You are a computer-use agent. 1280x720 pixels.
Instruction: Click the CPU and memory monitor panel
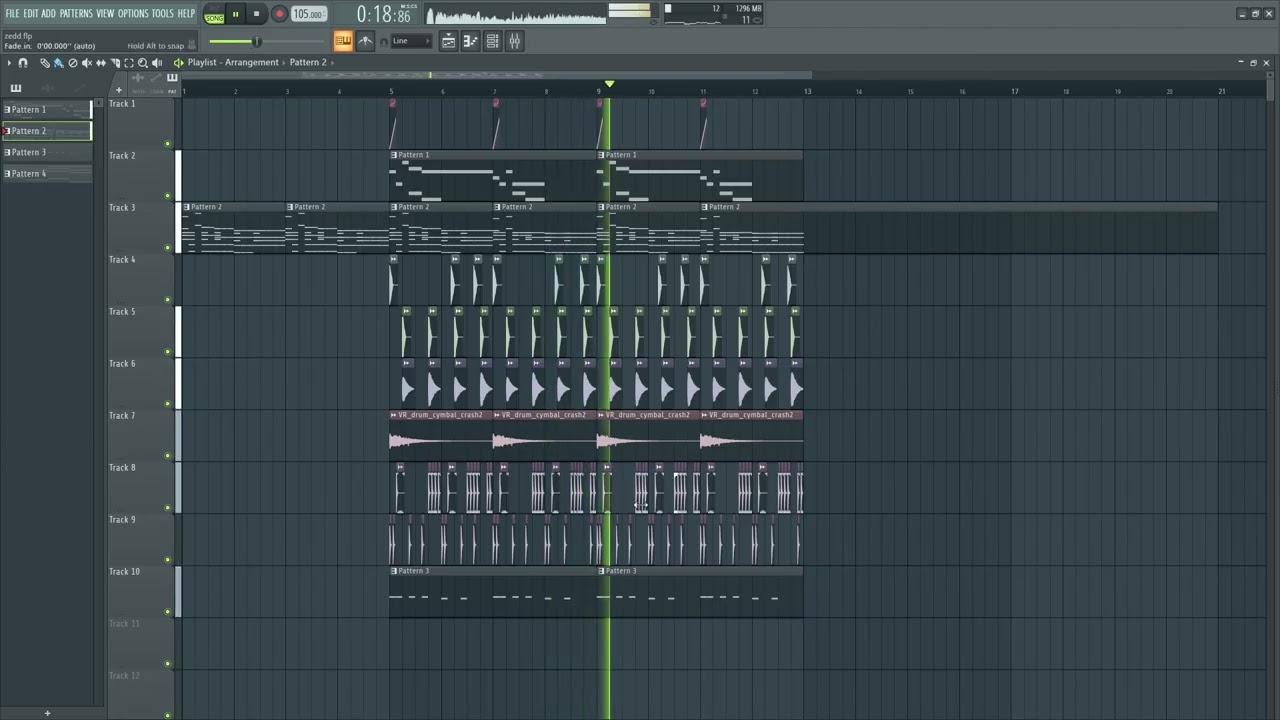712,13
